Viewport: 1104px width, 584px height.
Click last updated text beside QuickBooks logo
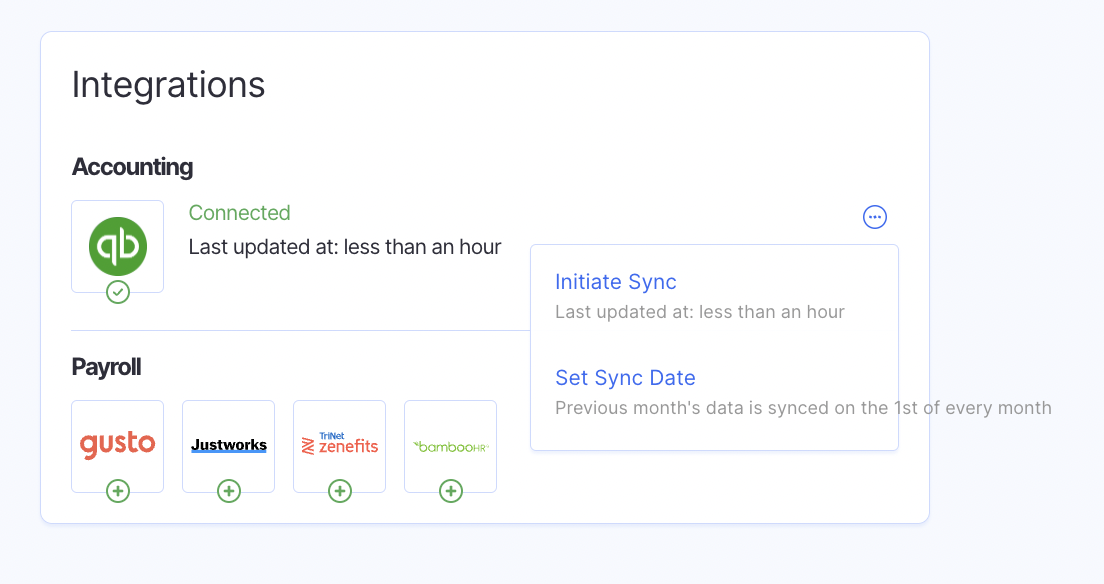pyautogui.click(x=345, y=247)
